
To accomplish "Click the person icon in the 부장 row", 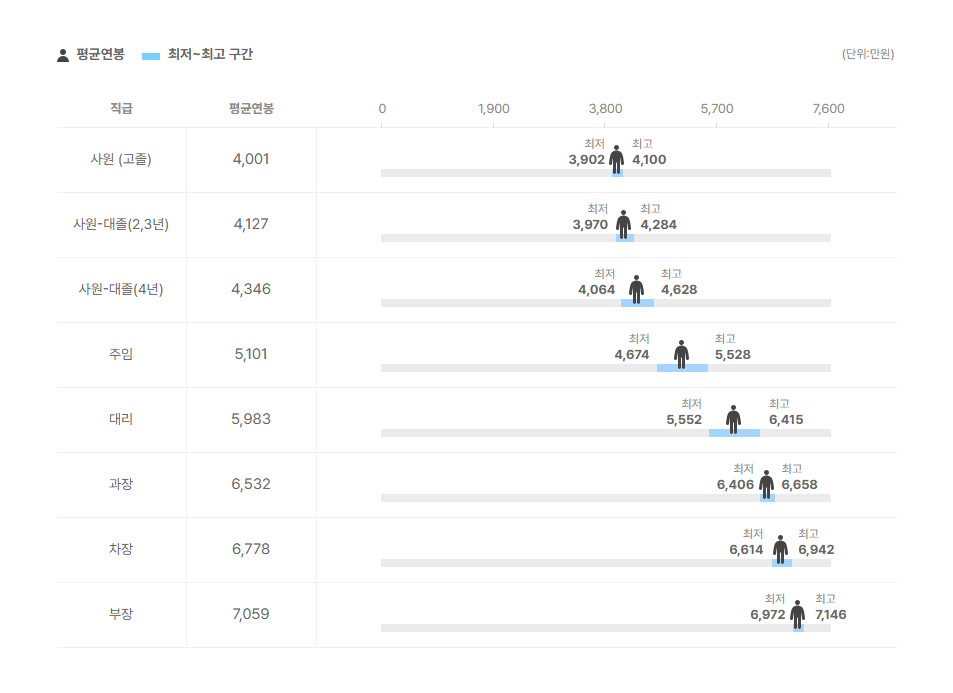I will tap(797, 614).
